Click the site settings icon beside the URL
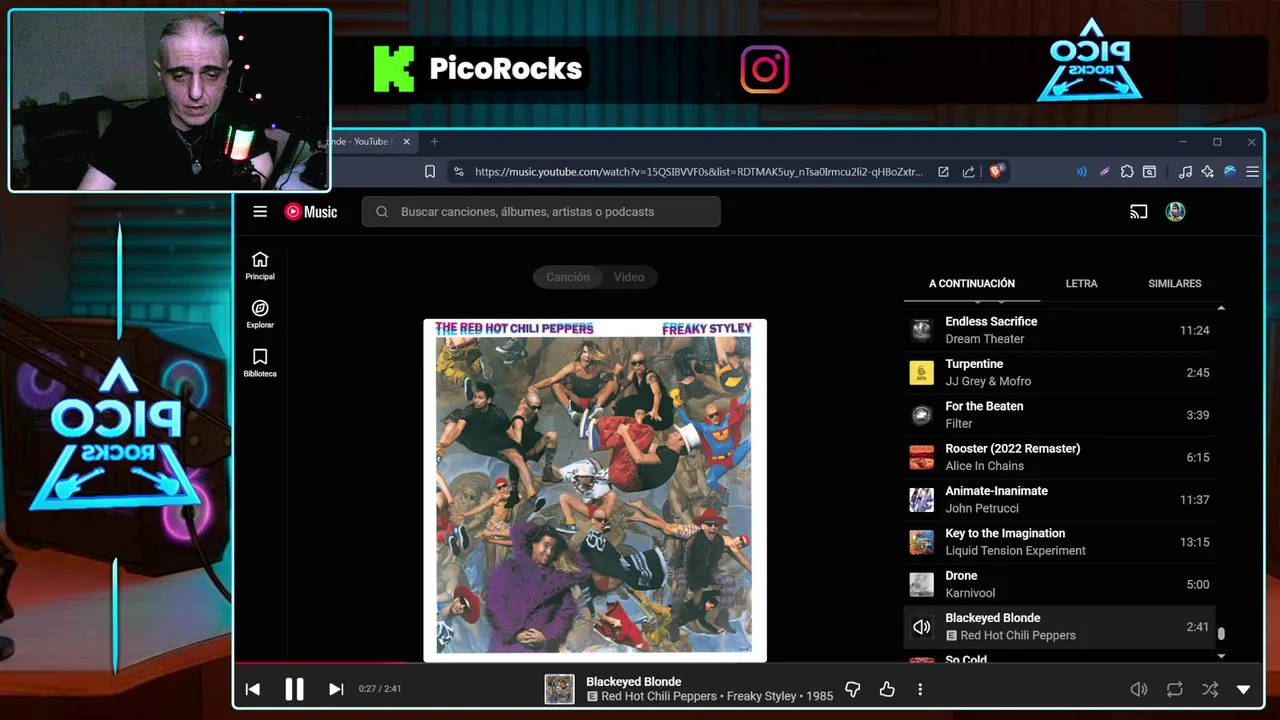This screenshot has width=1280, height=720. click(x=459, y=172)
